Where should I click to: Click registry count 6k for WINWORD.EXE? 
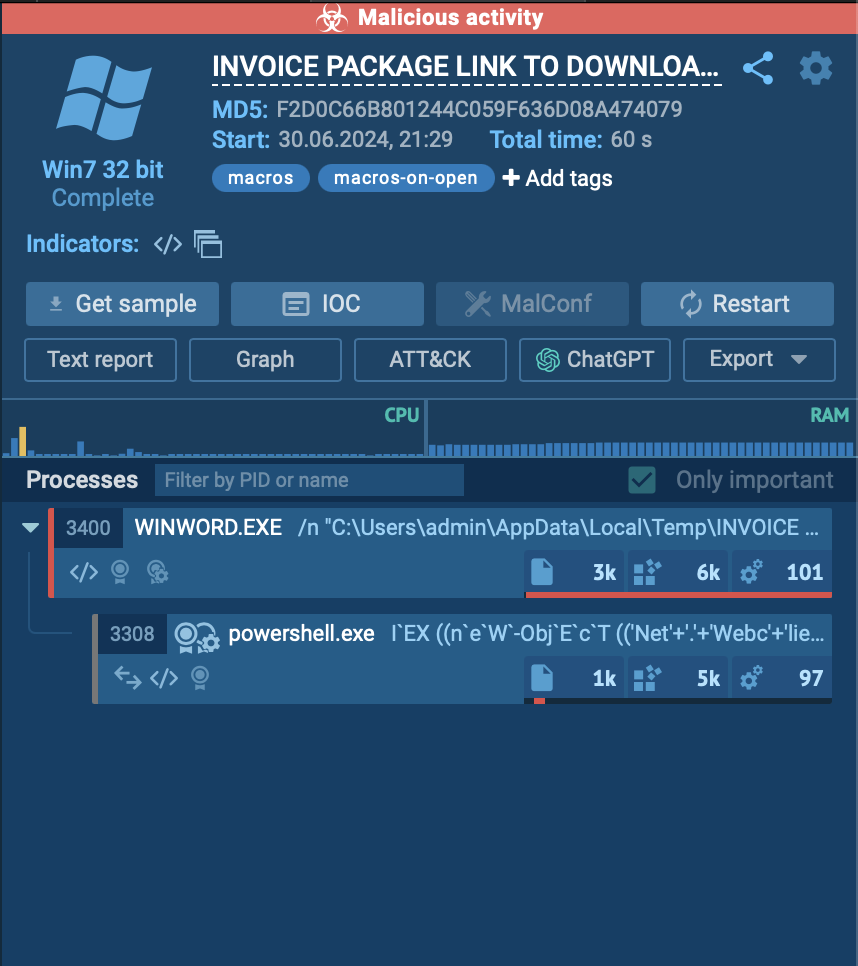[x=678, y=572]
